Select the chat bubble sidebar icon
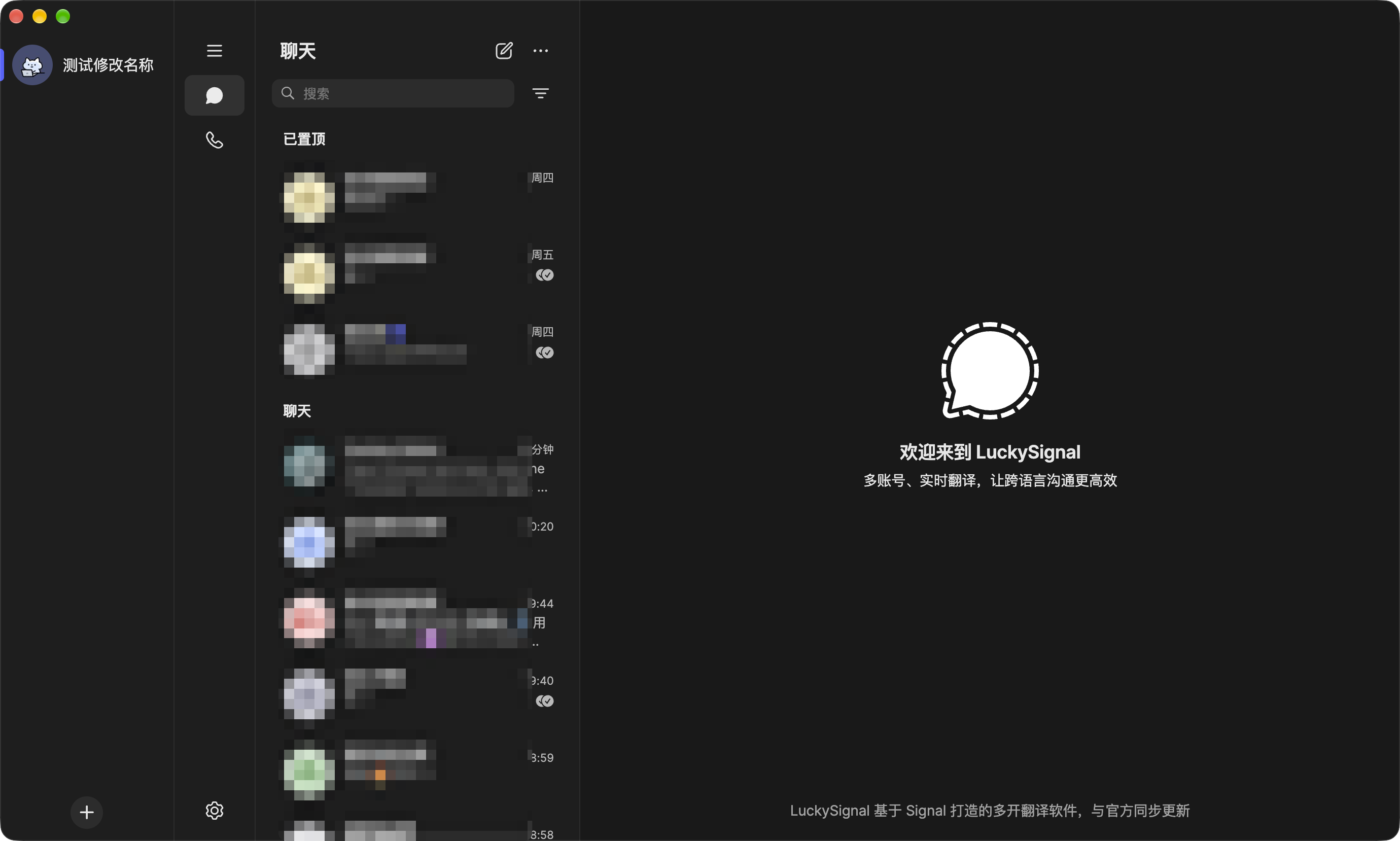 click(x=214, y=95)
